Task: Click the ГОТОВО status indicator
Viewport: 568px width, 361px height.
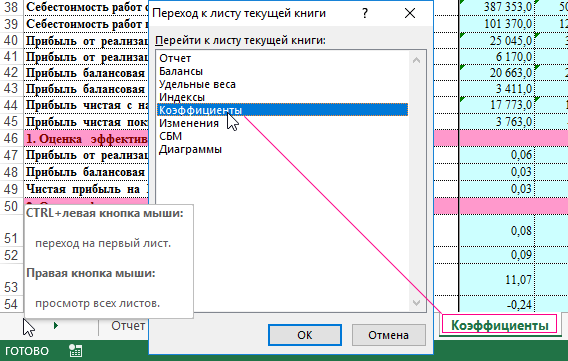Action: (x=27, y=351)
